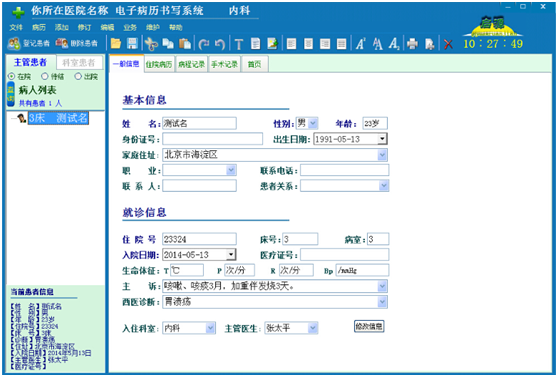Switch to the 病程记录 tab
558x377 pixels.
(x=191, y=64)
